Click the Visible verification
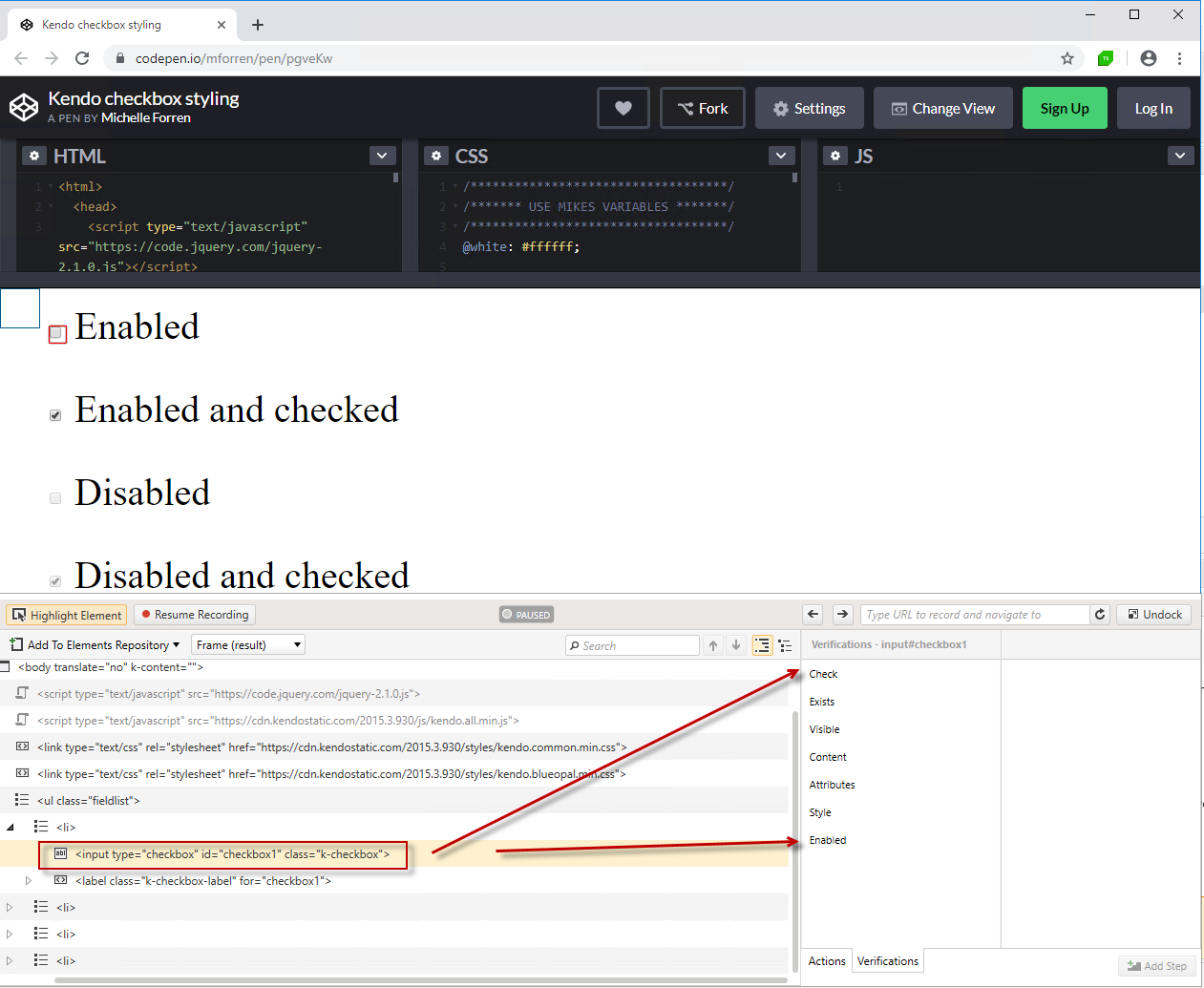 point(825,729)
